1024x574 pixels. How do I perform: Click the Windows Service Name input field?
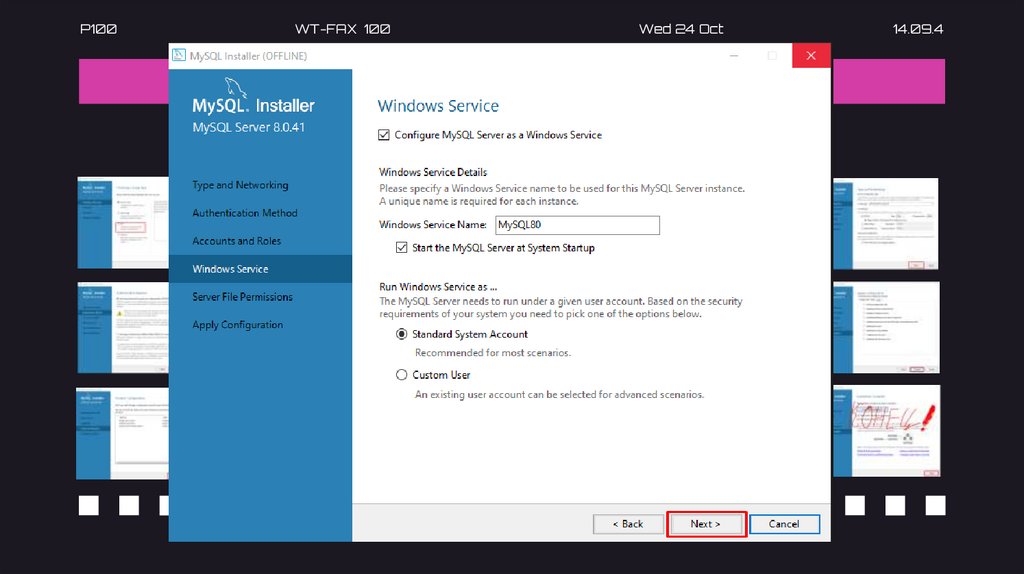coord(577,225)
